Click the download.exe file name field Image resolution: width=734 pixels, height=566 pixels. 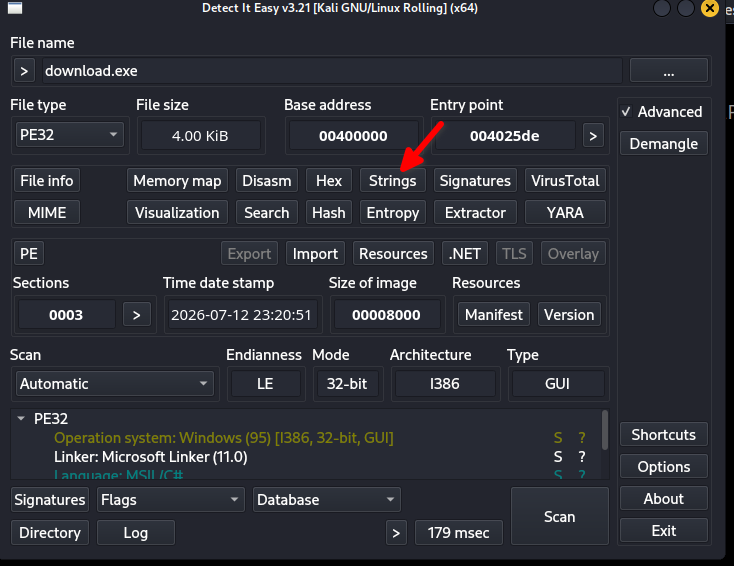[x=332, y=71]
